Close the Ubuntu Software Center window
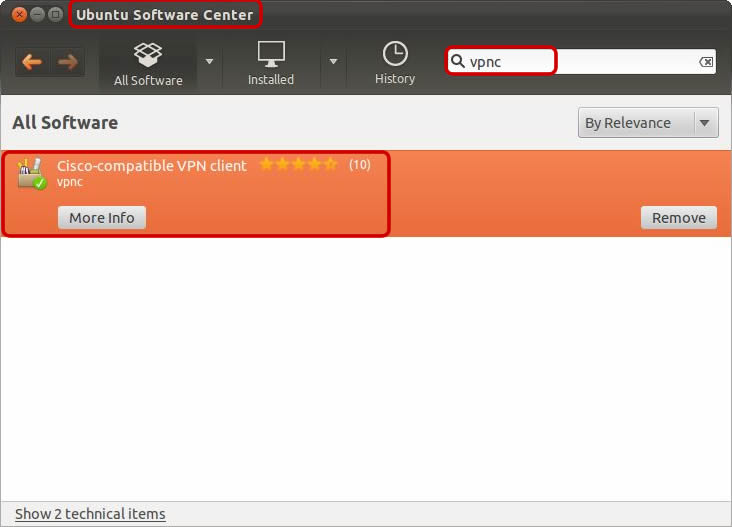The height and width of the screenshot is (527, 732). pyautogui.click(x=19, y=14)
